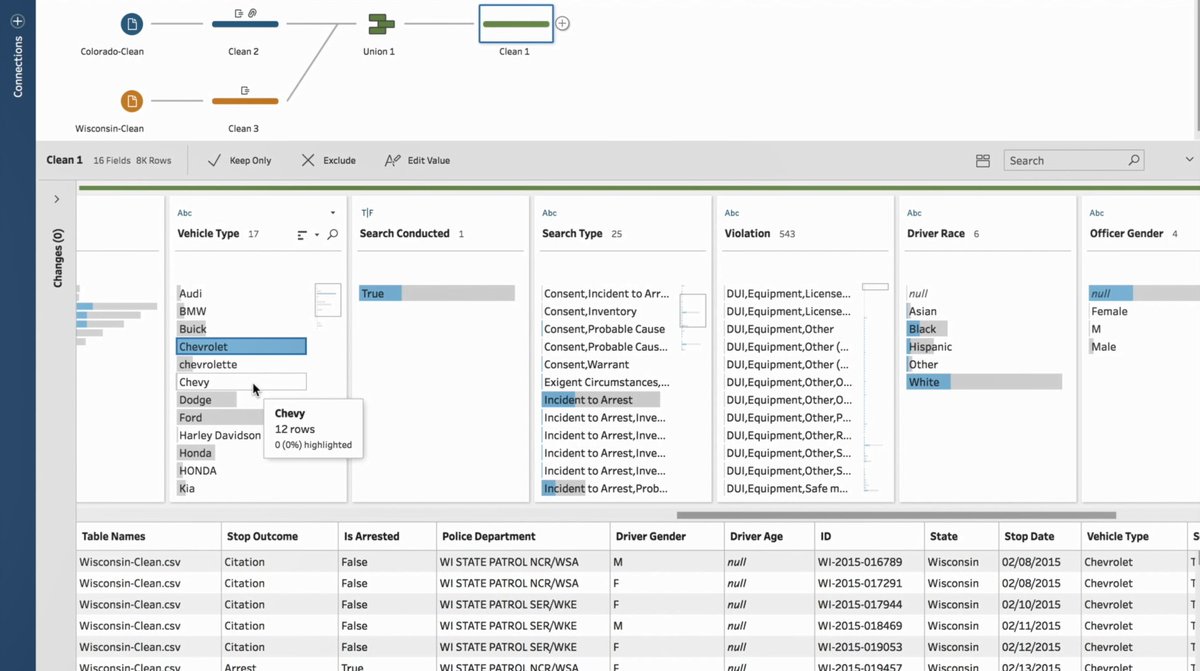This screenshot has height=671, width=1200.
Task: Expand the Changes pane
Action: pyautogui.click(x=57, y=199)
